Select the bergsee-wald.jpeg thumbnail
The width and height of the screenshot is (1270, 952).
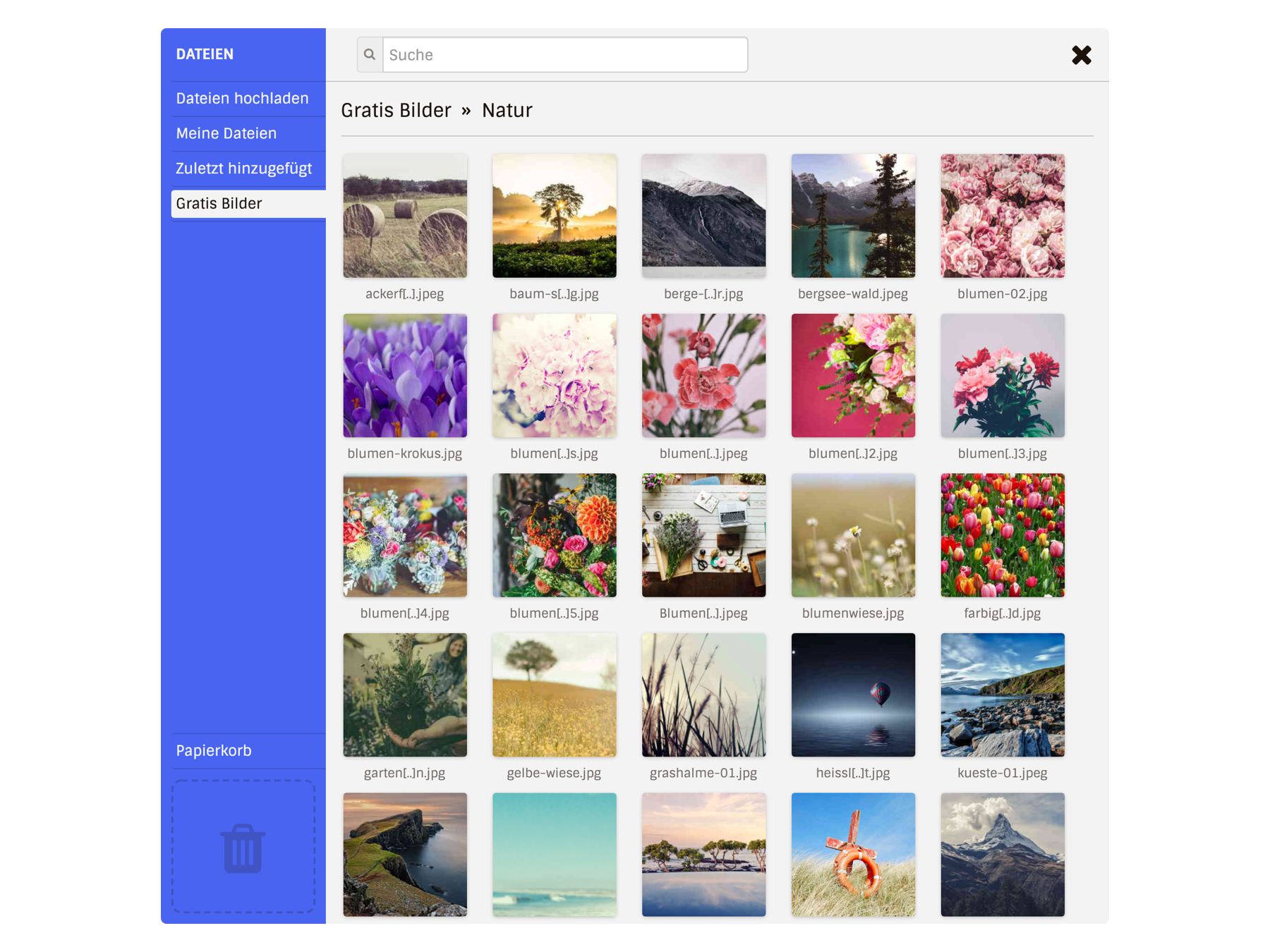coord(853,216)
